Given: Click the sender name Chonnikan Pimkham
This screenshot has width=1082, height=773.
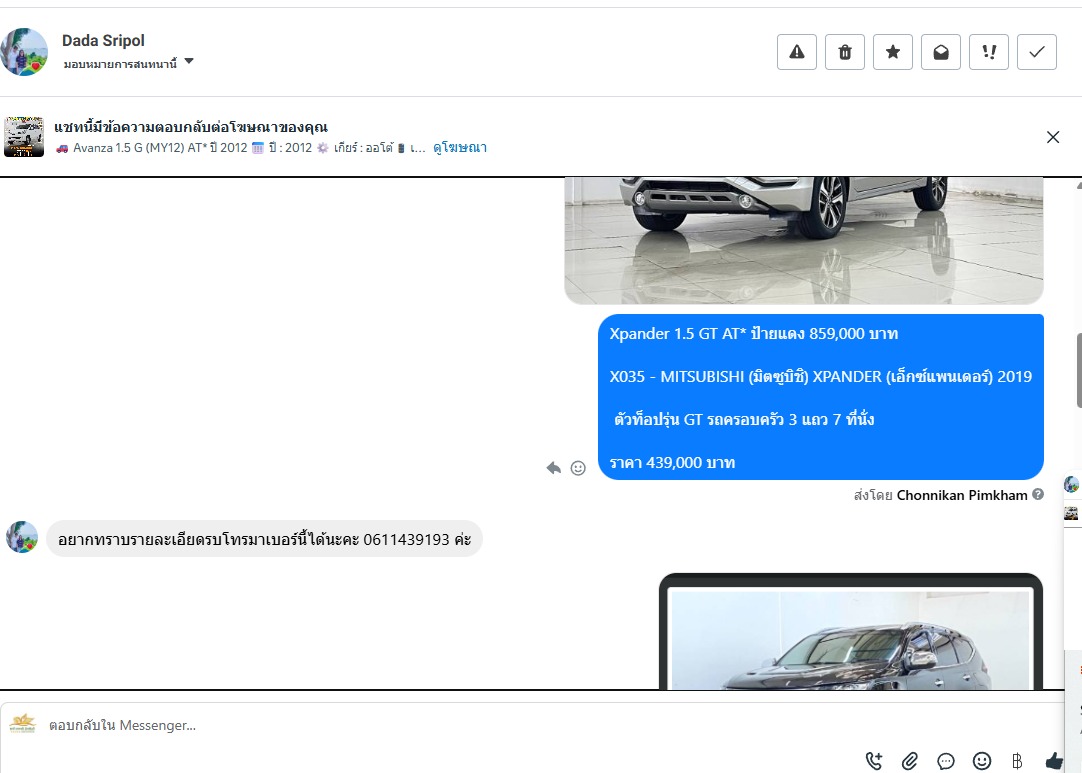Looking at the screenshot, I should pyautogui.click(x=962, y=495).
